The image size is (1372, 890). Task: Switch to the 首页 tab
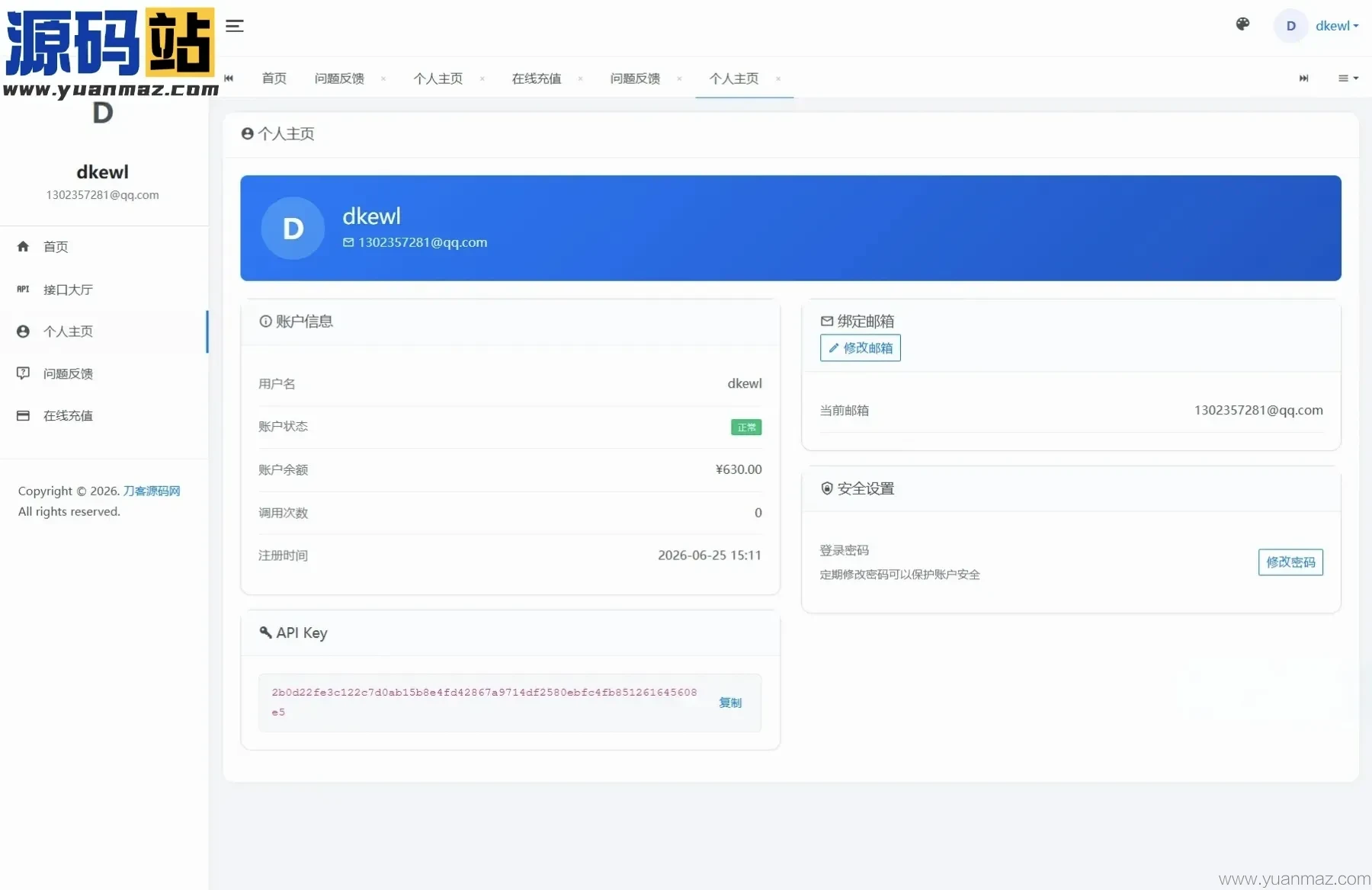[x=274, y=78]
